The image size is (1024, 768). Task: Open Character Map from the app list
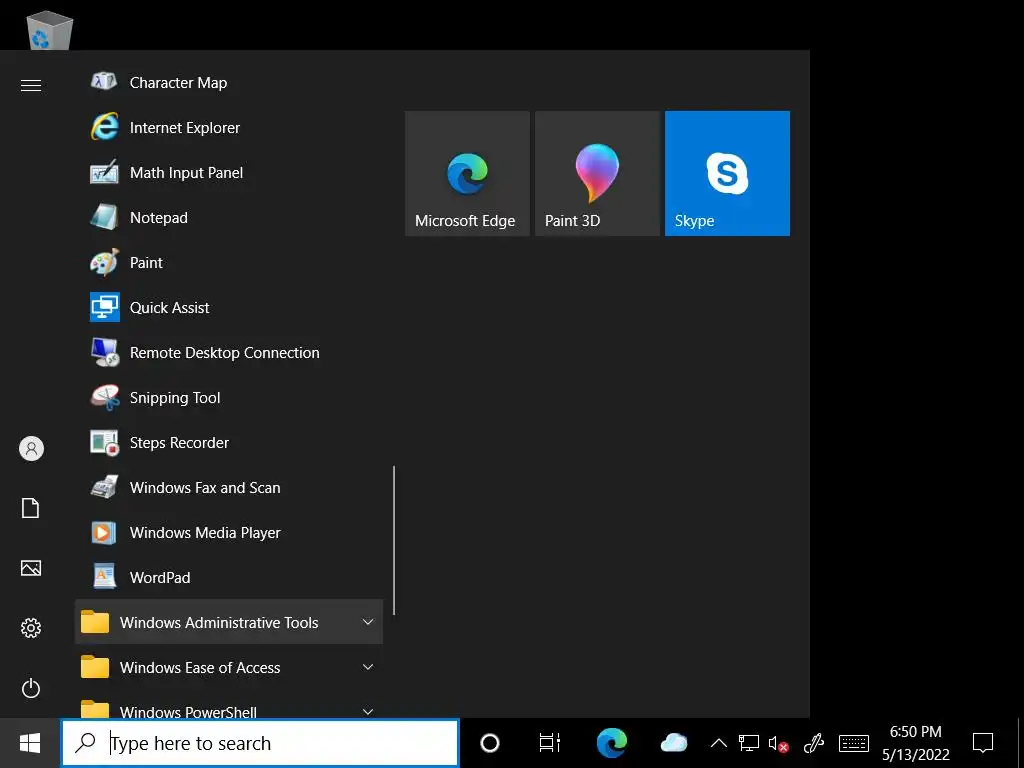[x=229, y=82]
